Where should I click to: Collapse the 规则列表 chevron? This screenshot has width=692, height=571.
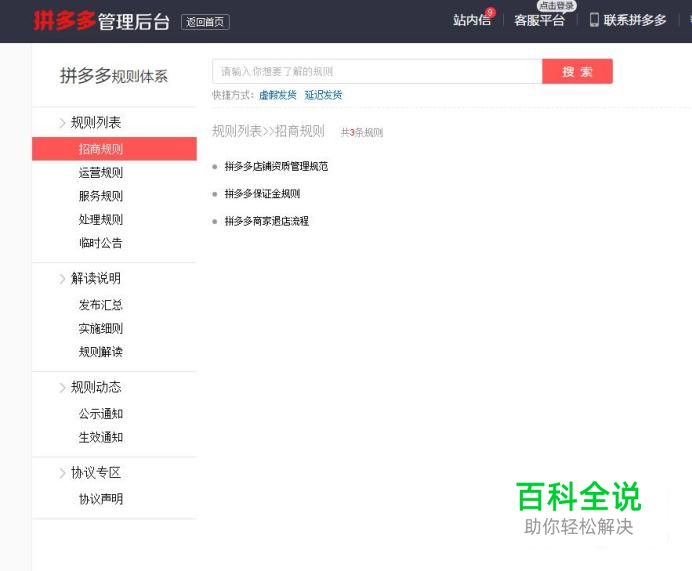pos(62,123)
